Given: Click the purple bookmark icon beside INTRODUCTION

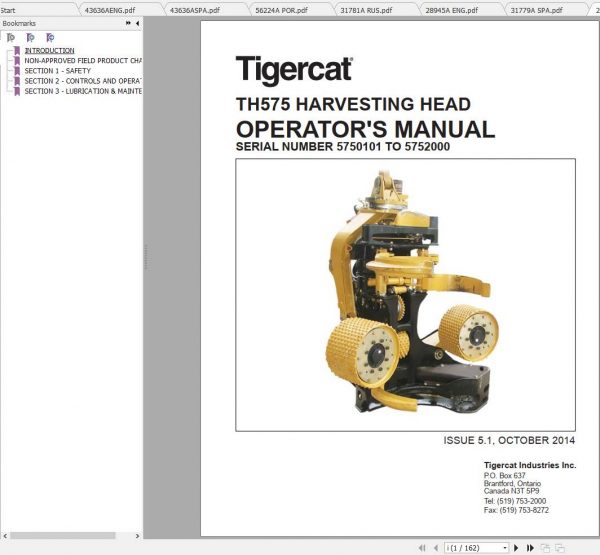Looking at the screenshot, I should pyautogui.click(x=17, y=51).
